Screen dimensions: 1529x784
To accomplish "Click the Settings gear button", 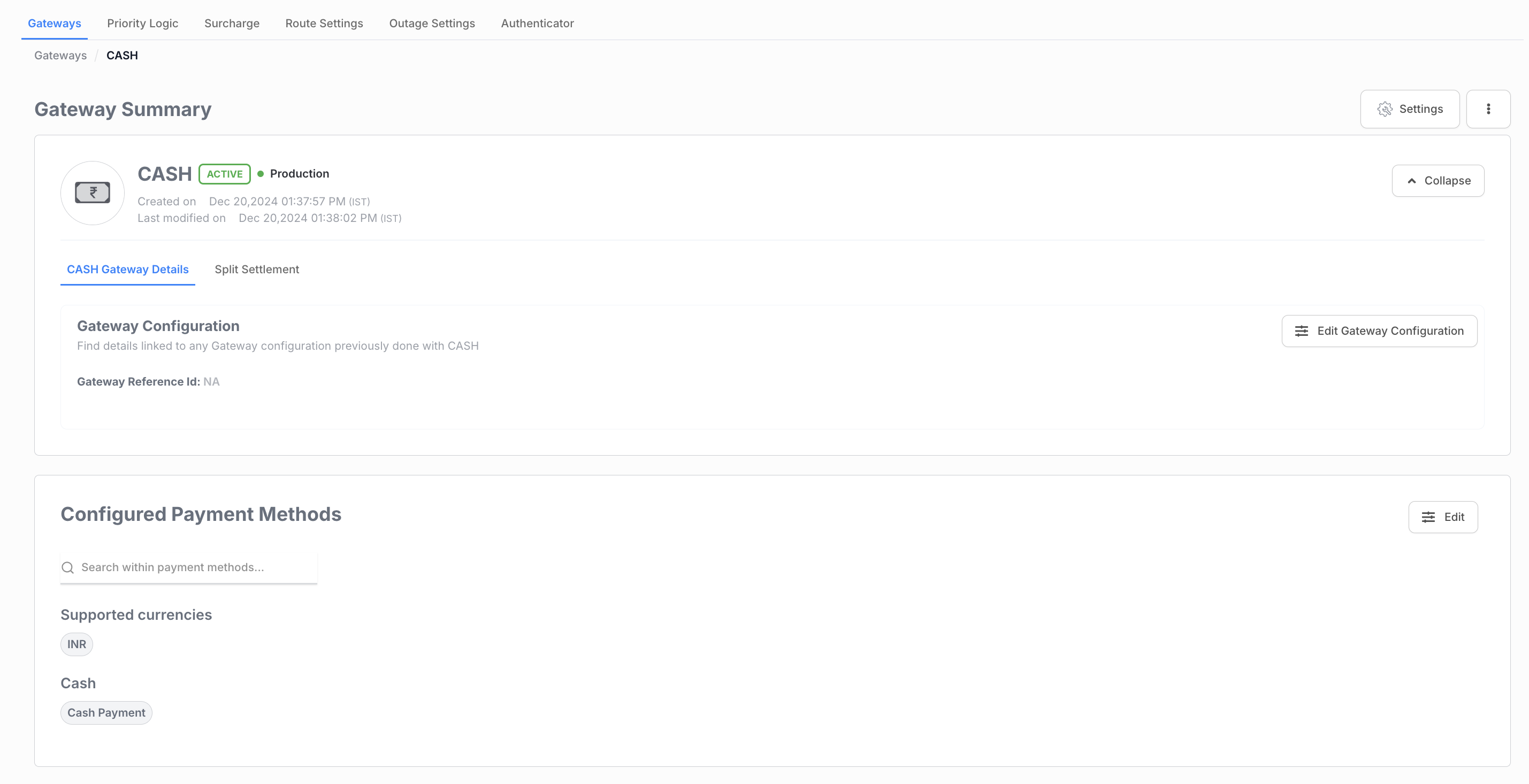I will (x=1410, y=109).
